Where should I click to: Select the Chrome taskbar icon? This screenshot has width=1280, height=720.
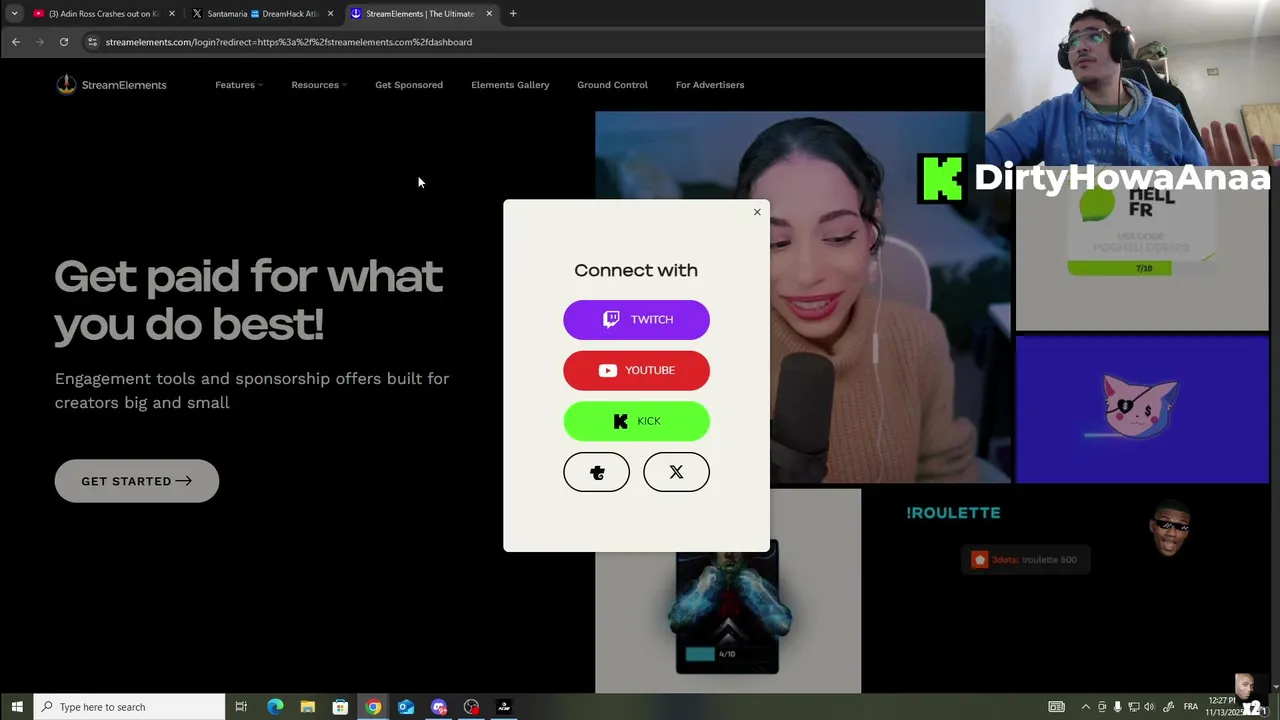373,707
